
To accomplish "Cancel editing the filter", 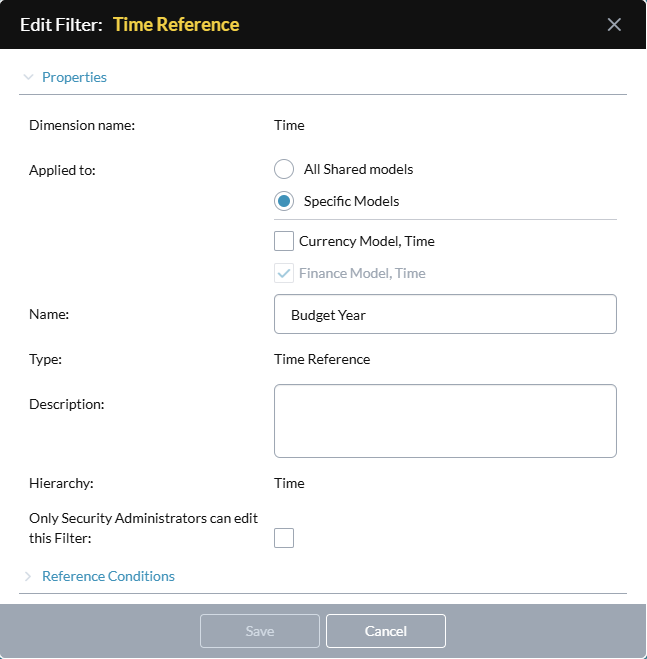I will point(386,631).
